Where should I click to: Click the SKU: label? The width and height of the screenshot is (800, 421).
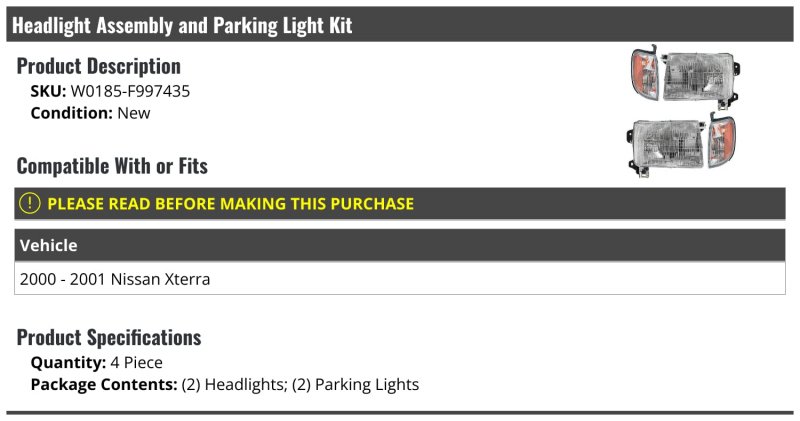pos(48,91)
